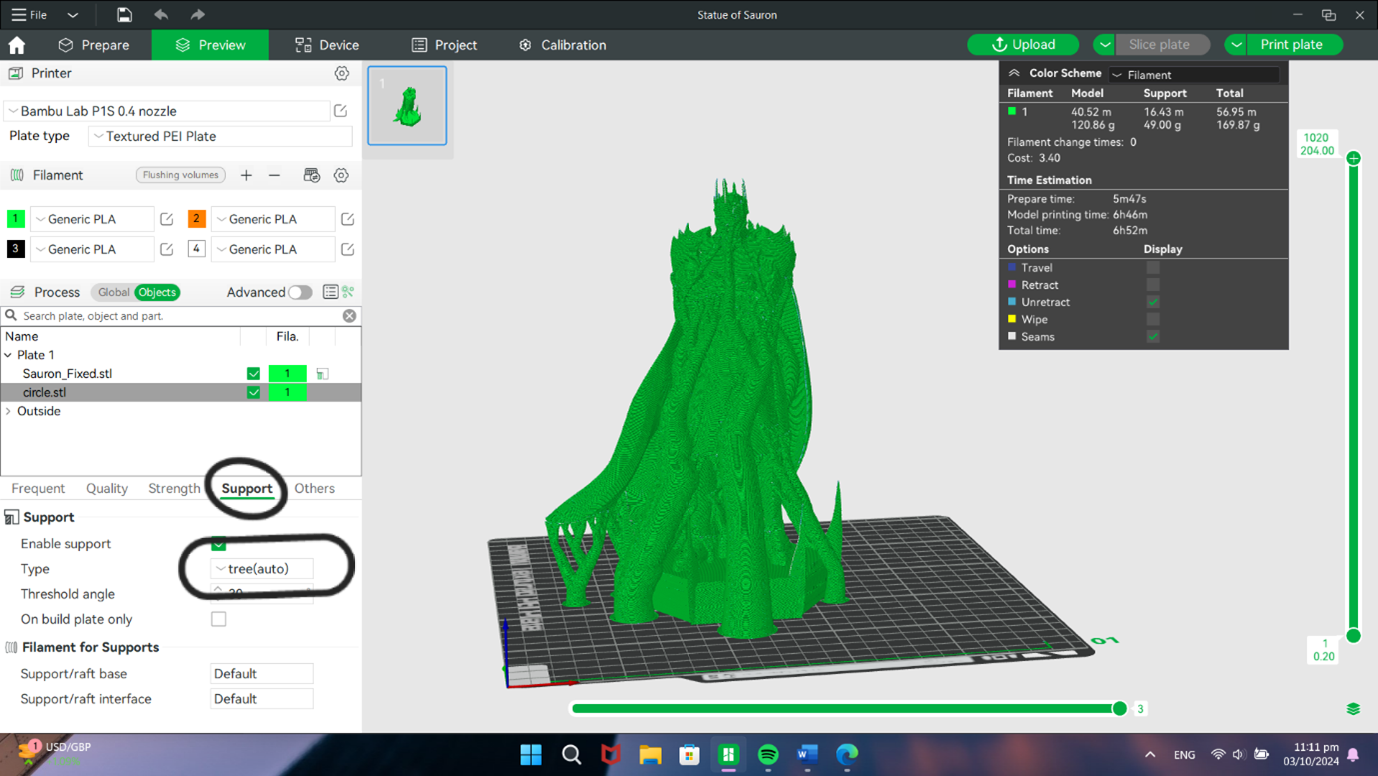Open printer settings gear icon
This screenshot has width=1378, height=776.
click(x=342, y=74)
